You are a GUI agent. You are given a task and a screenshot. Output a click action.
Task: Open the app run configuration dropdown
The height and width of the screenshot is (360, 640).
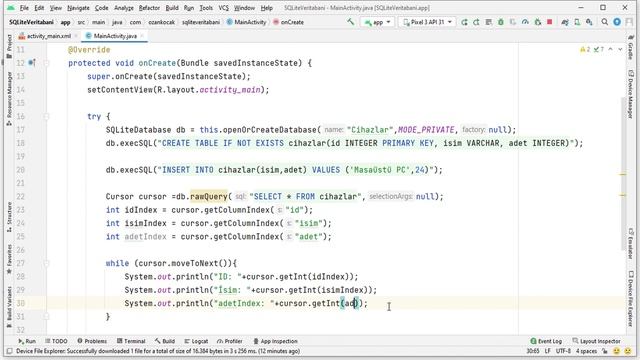tap(378, 22)
